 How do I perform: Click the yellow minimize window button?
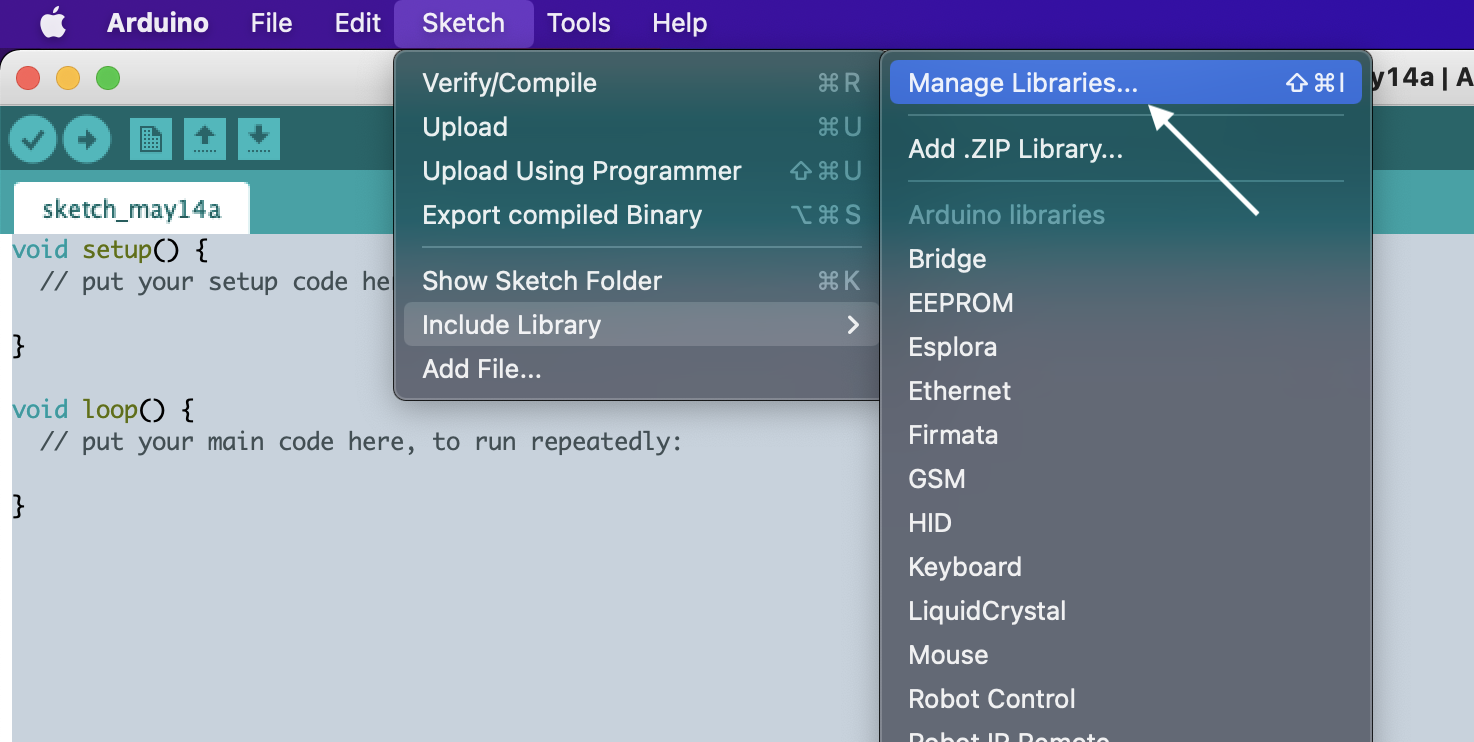pyautogui.click(x=68, y=78)
